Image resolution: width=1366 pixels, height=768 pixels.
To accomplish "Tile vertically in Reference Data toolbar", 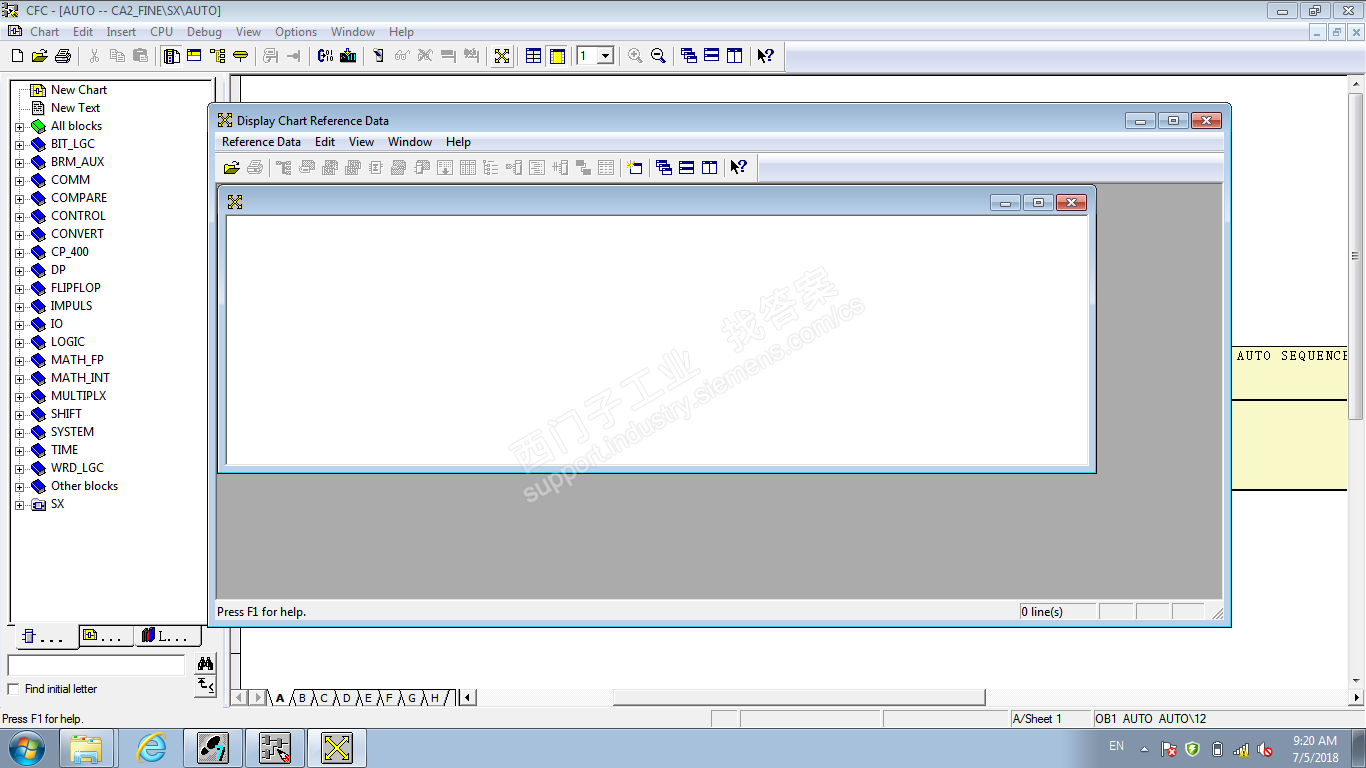I will tap(710, 168).
